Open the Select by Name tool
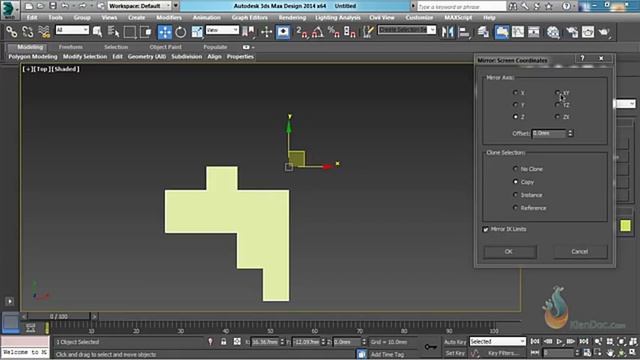The height and width of the screenshot is (360, 640). (x=113, y=32)
